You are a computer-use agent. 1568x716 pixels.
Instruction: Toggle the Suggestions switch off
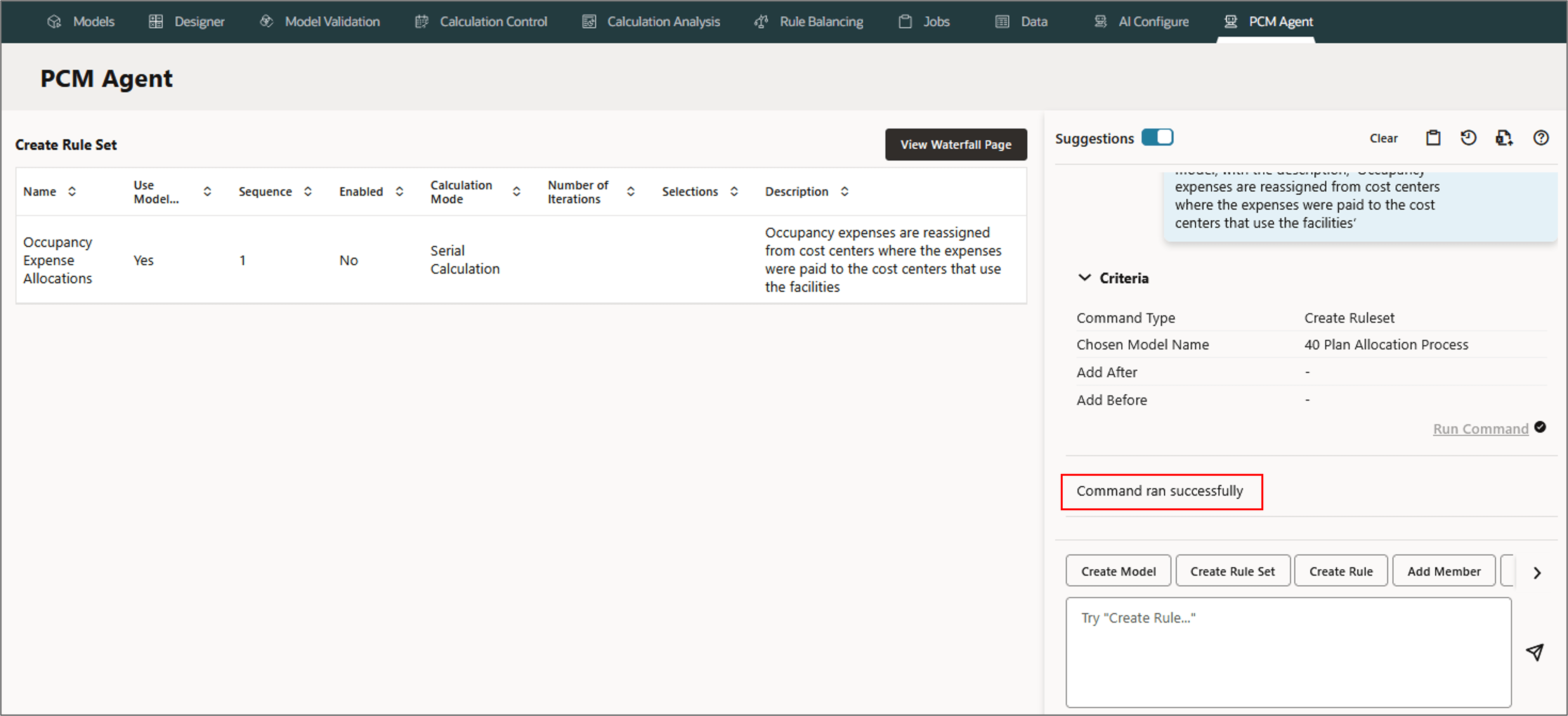(1157, 138)
